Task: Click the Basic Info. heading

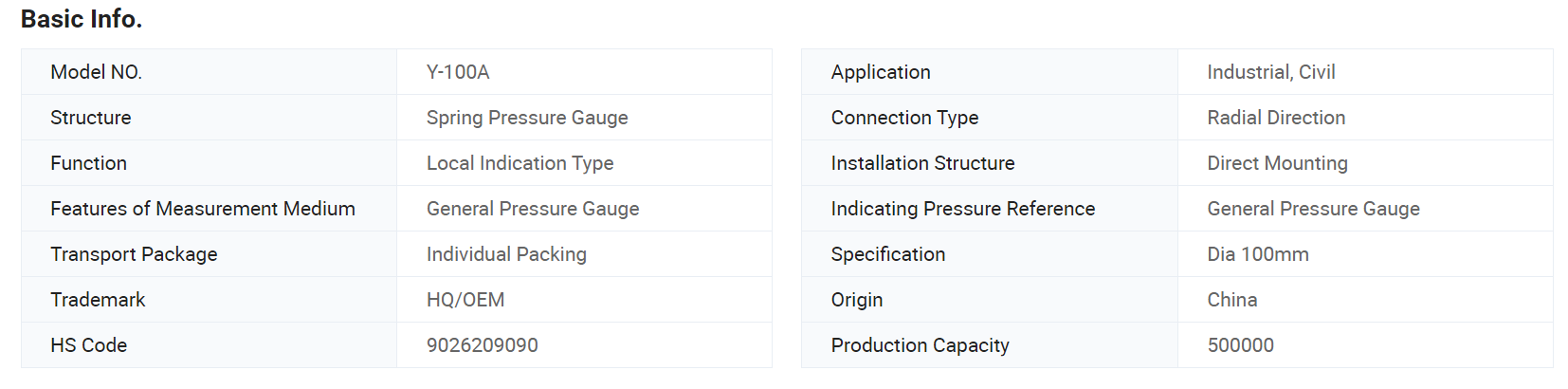Action: (x=82, y=19)
